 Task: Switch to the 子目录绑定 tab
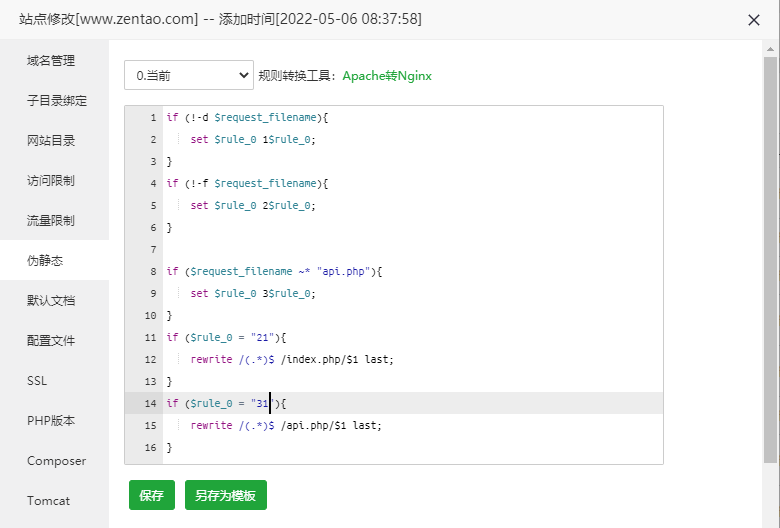[57, 100]
